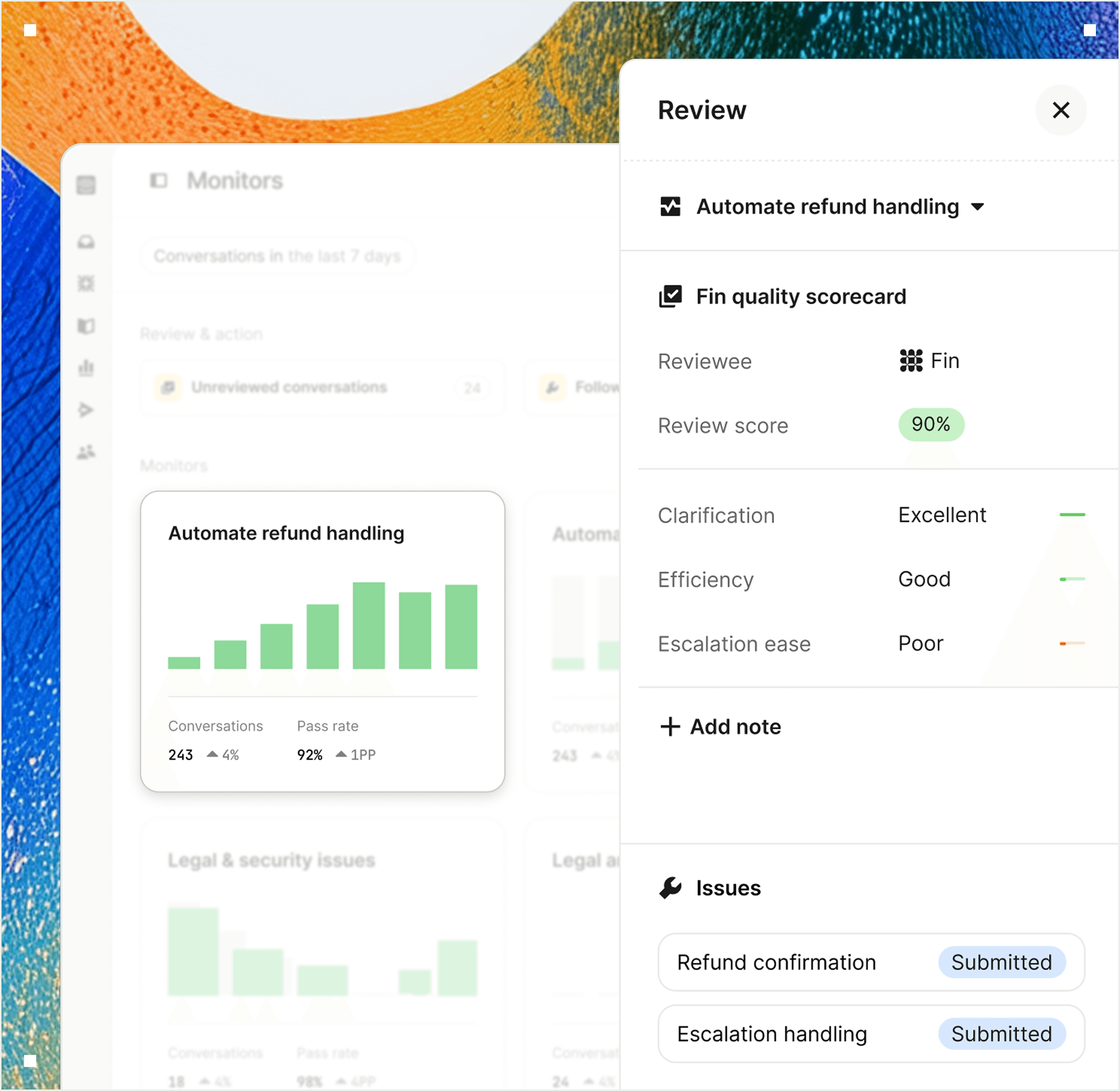Add a note to the review
The image size is (1120, 1091).
(720, 726)
